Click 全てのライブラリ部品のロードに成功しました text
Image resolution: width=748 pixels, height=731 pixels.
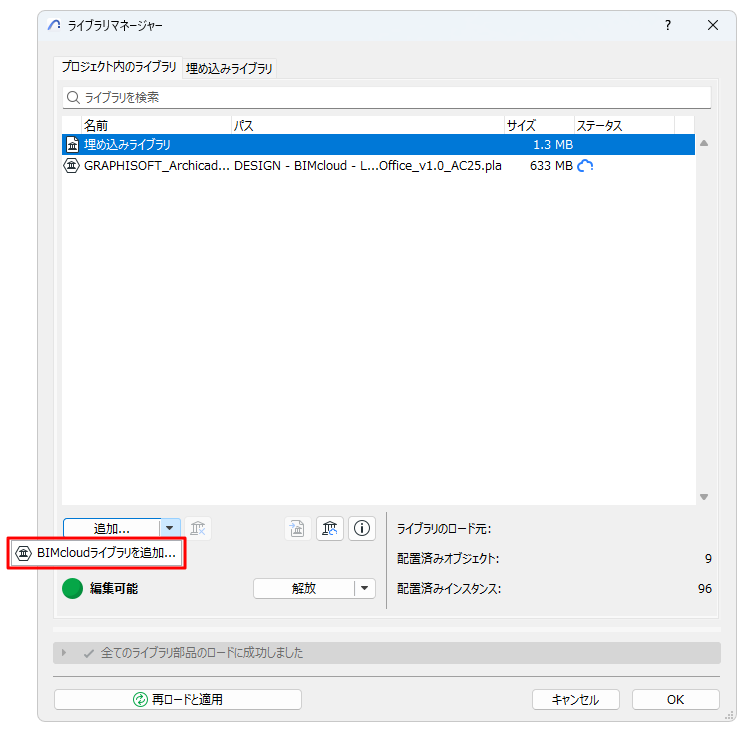202,653
